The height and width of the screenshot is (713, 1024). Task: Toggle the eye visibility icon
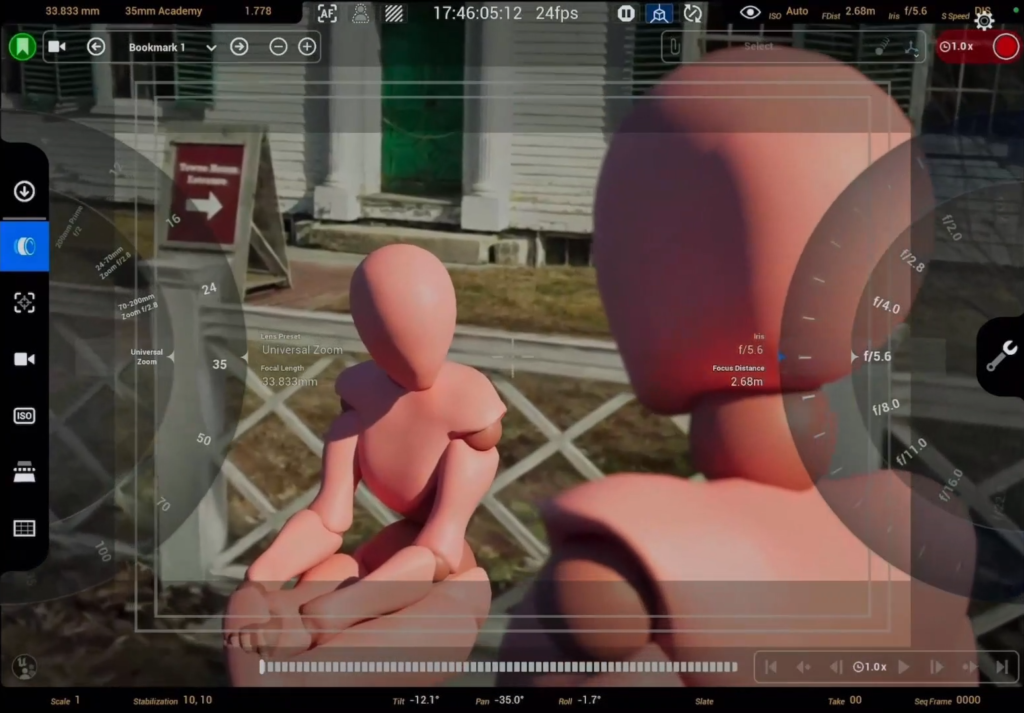click(750, 13)
